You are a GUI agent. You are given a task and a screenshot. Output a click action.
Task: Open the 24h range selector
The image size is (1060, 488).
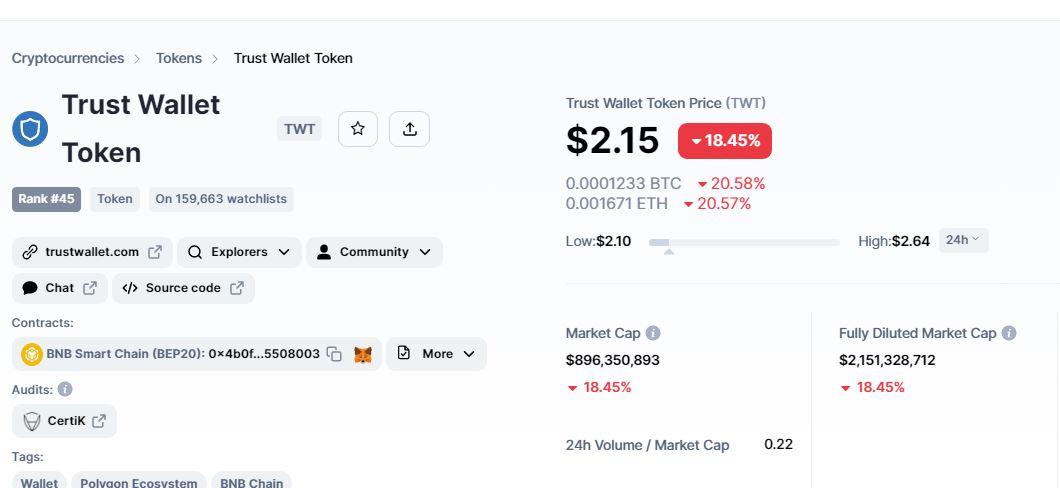963,240
